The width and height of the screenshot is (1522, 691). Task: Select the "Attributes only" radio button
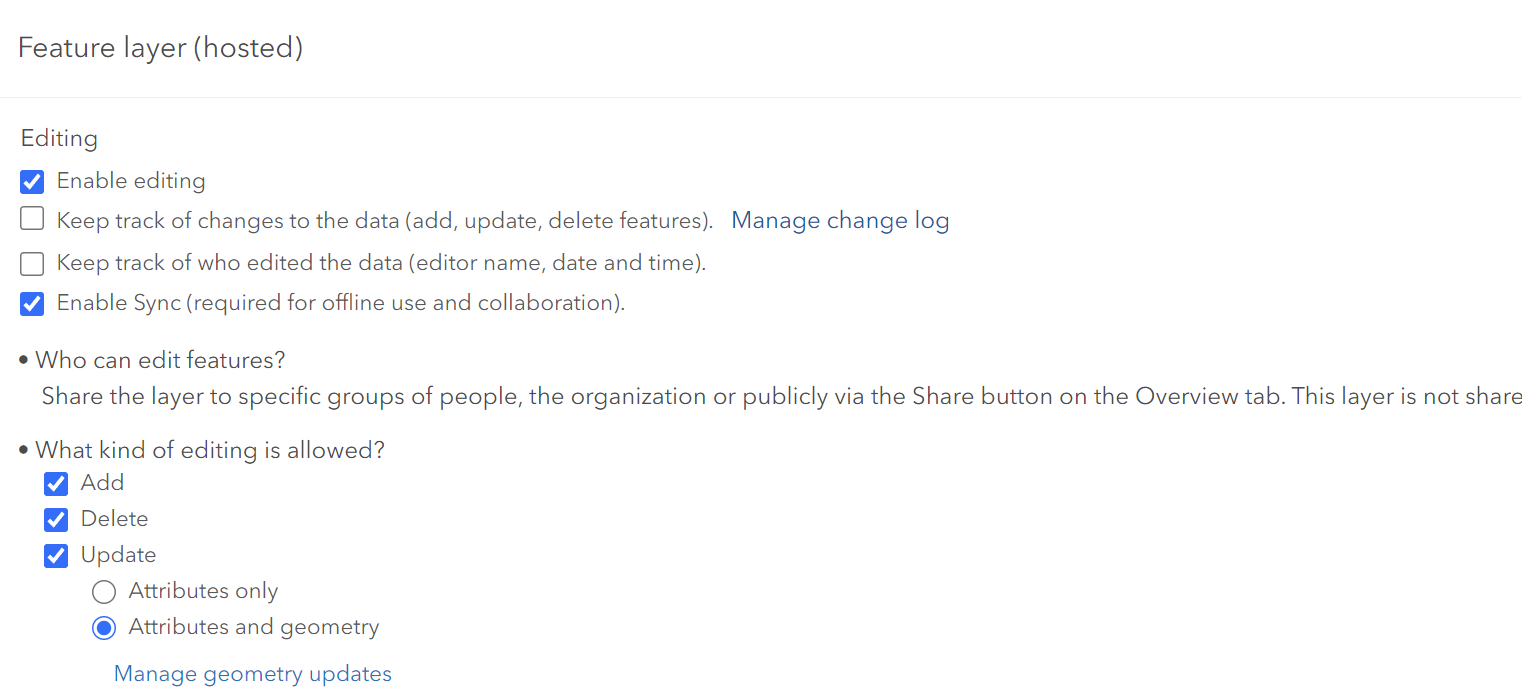tap(104, 591)
